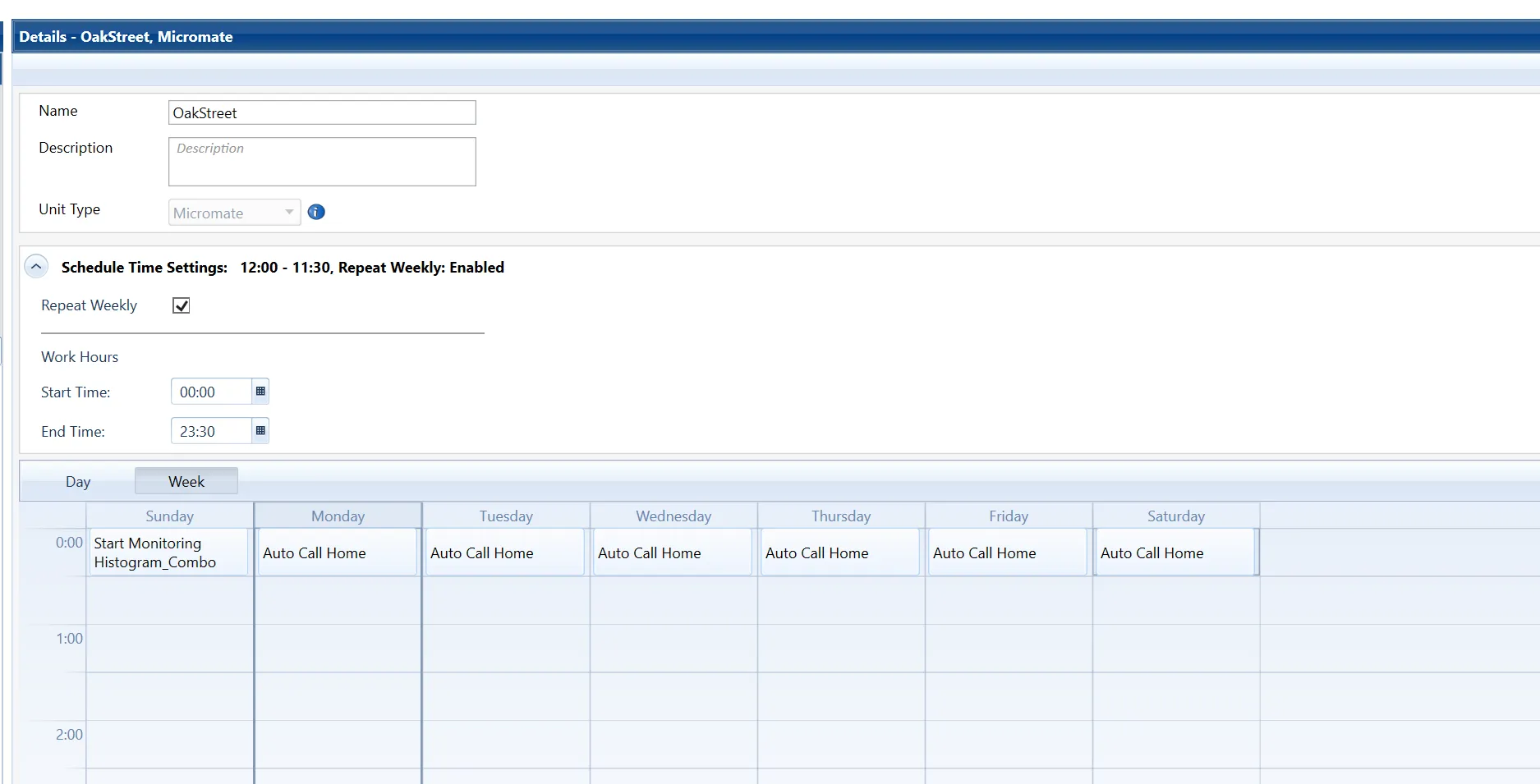Open the End Time picker icon
The height and width of the screenshot is (784, 1540).
click(260, 431)
